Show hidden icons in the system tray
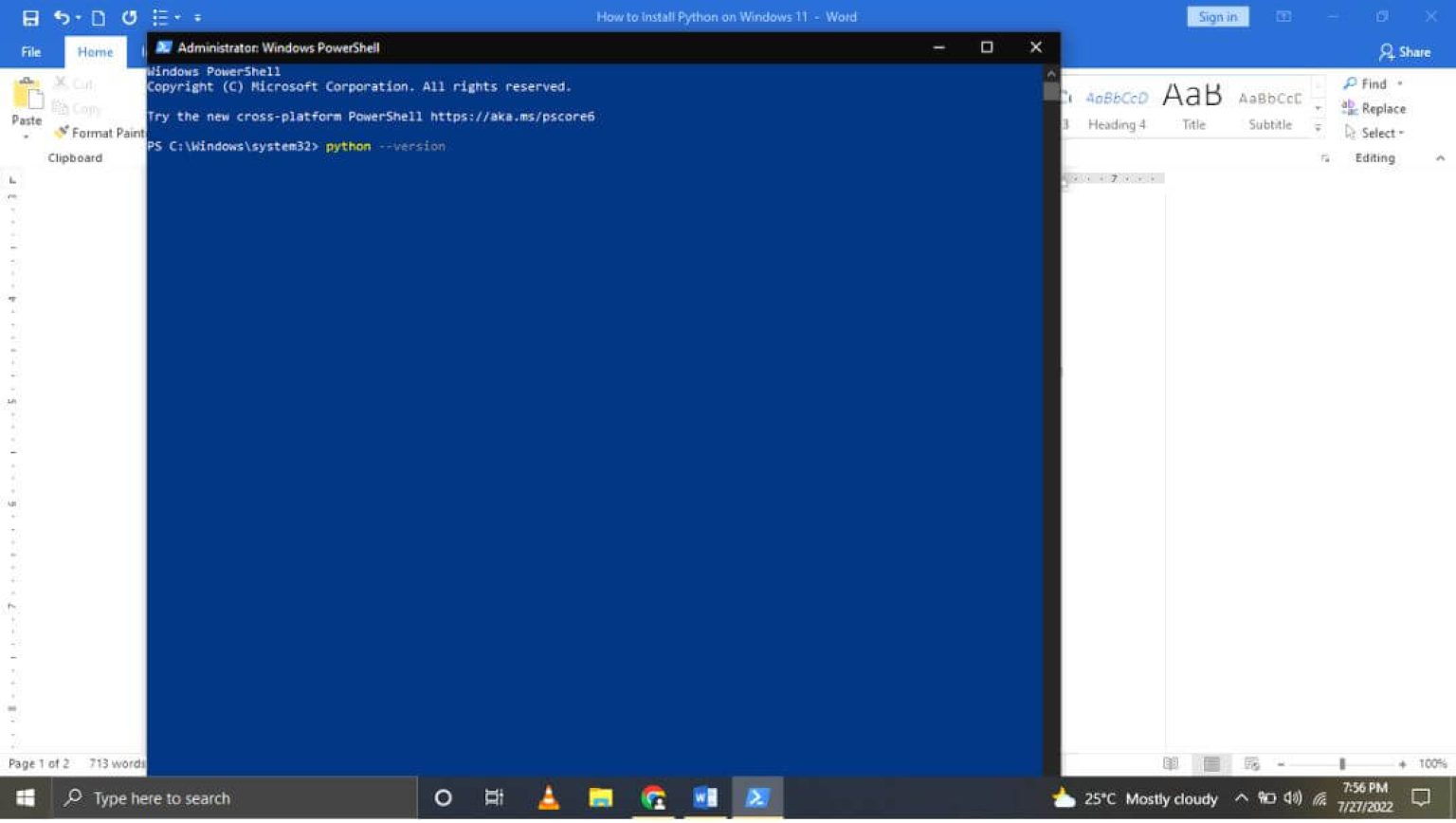The height and width of the screenshot is (823, 1456). pos(1241,797)
